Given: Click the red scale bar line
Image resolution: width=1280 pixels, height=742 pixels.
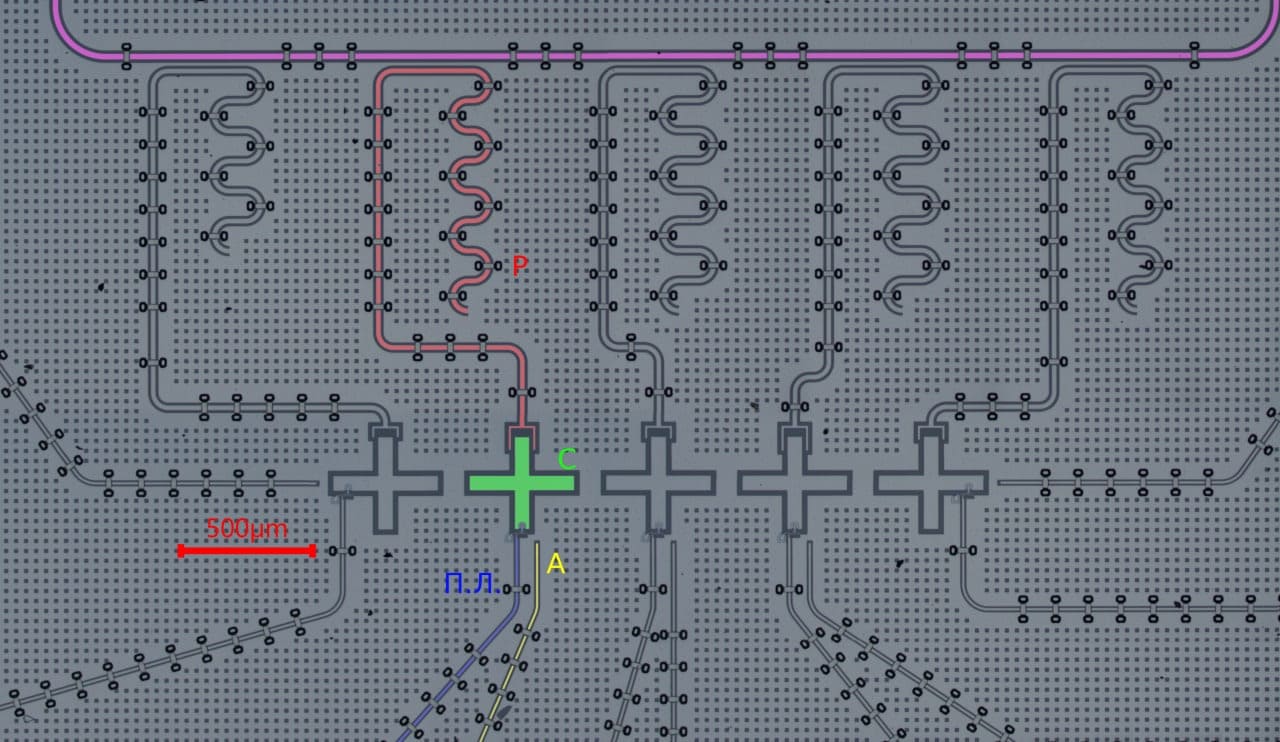Looking at the screenshot, I should pos(246,550).
